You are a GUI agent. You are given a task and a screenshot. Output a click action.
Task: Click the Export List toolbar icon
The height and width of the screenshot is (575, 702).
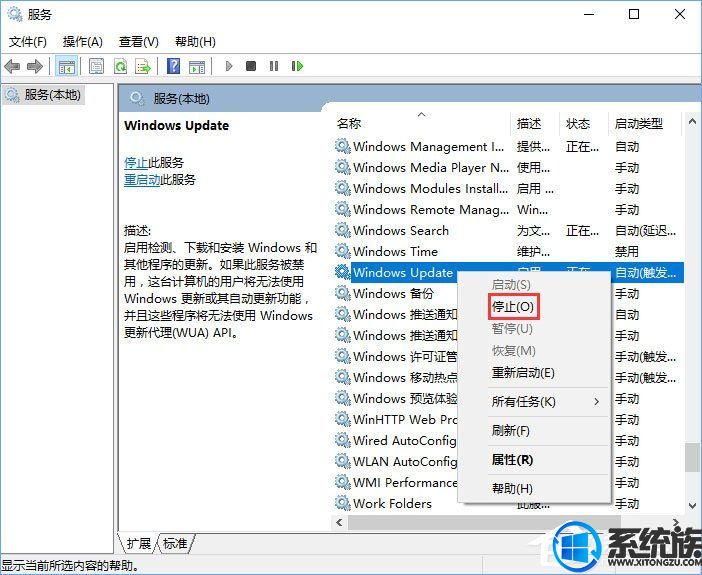click(x=143, y=67)
